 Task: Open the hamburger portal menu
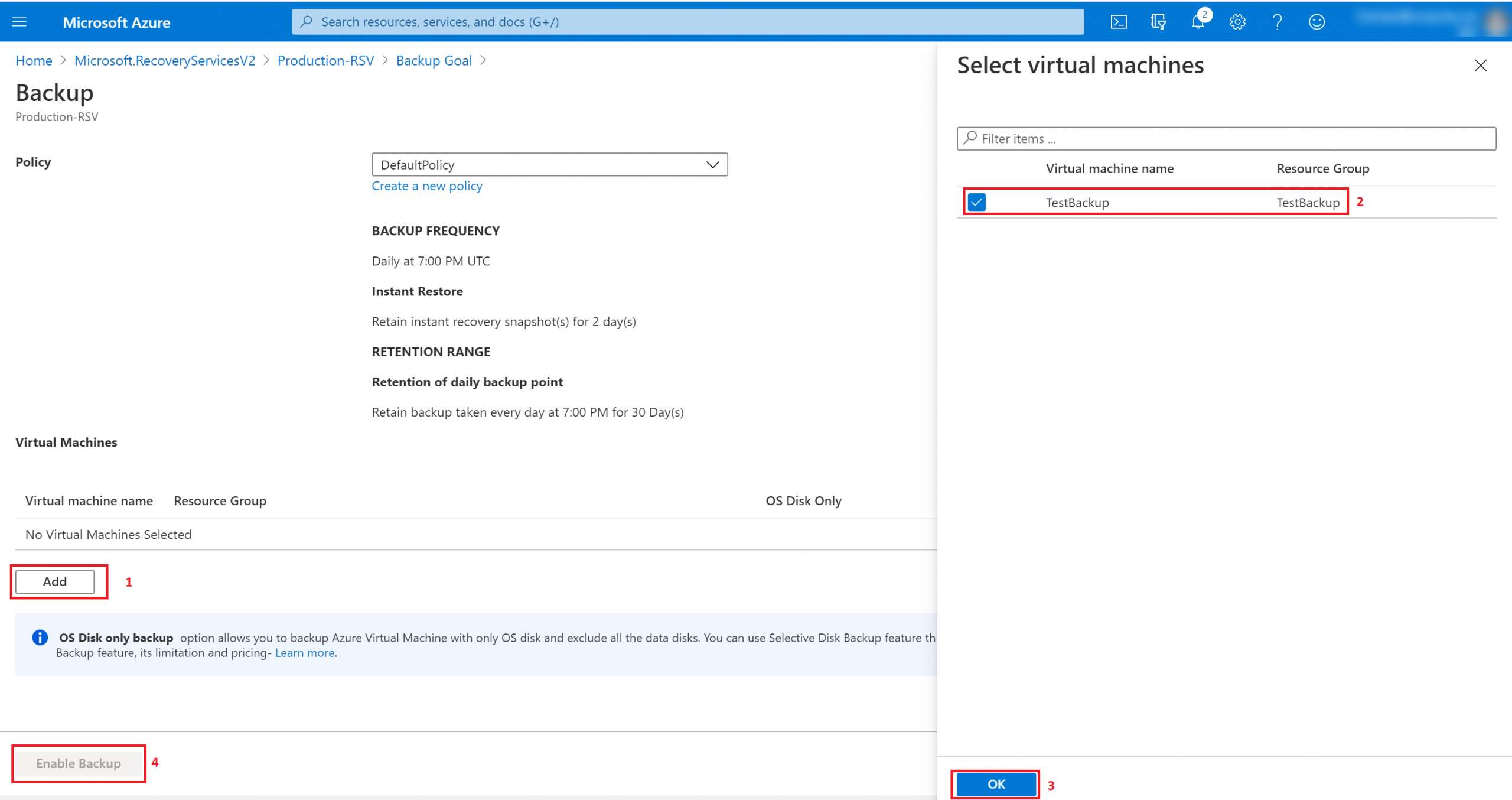[x=19, y=22]
